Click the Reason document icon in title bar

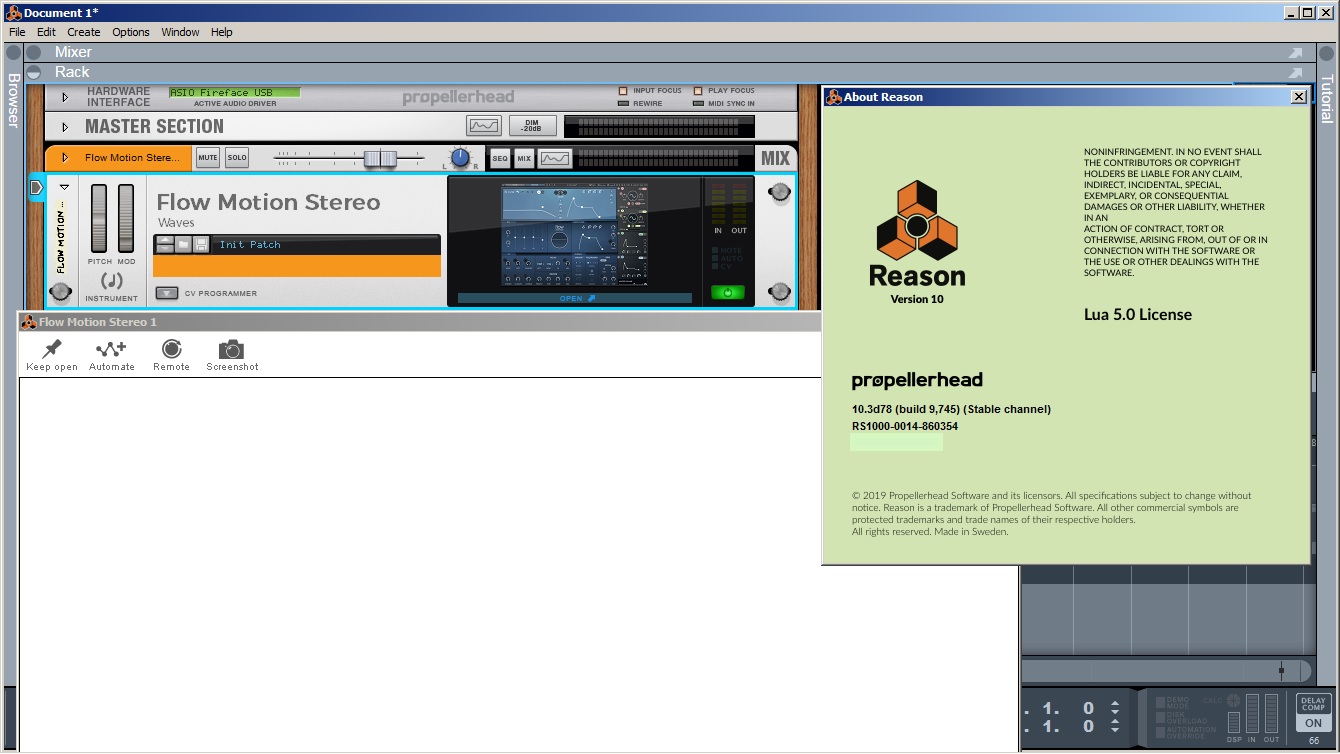point(14,13)
